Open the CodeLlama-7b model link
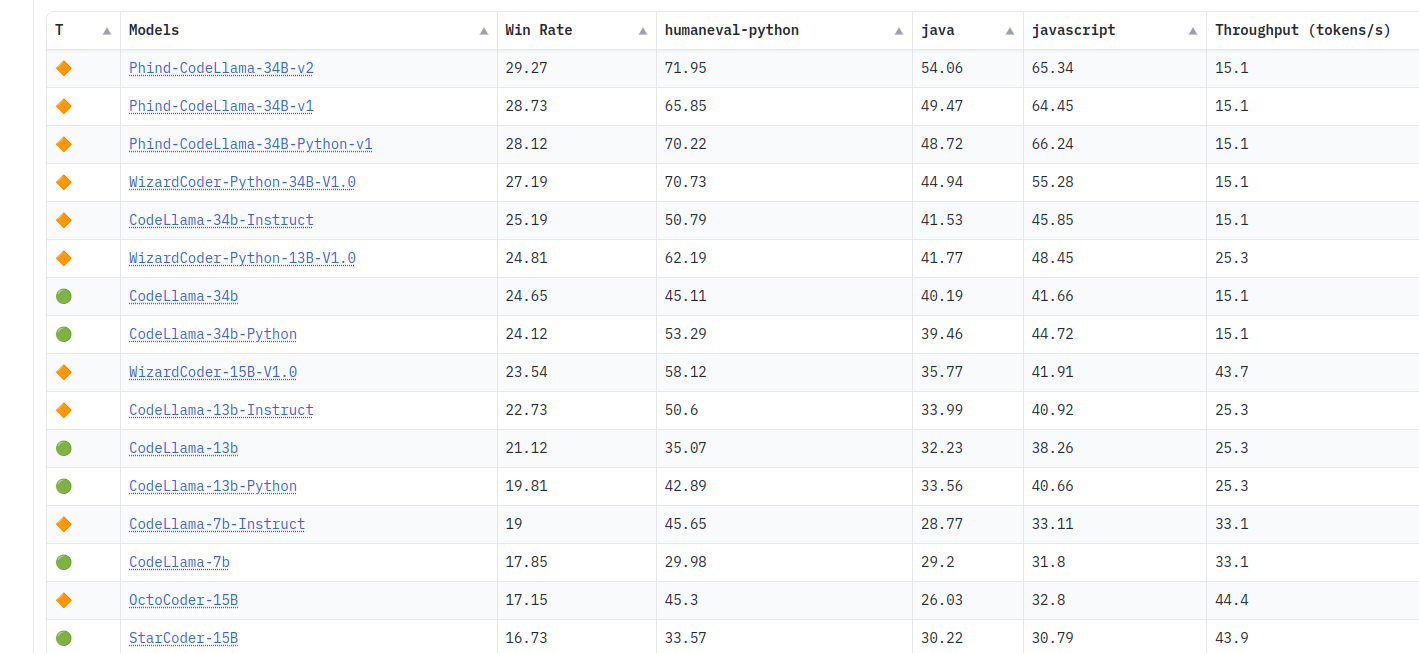Screen dimensions: 1419x653 [x=179, y=562]
